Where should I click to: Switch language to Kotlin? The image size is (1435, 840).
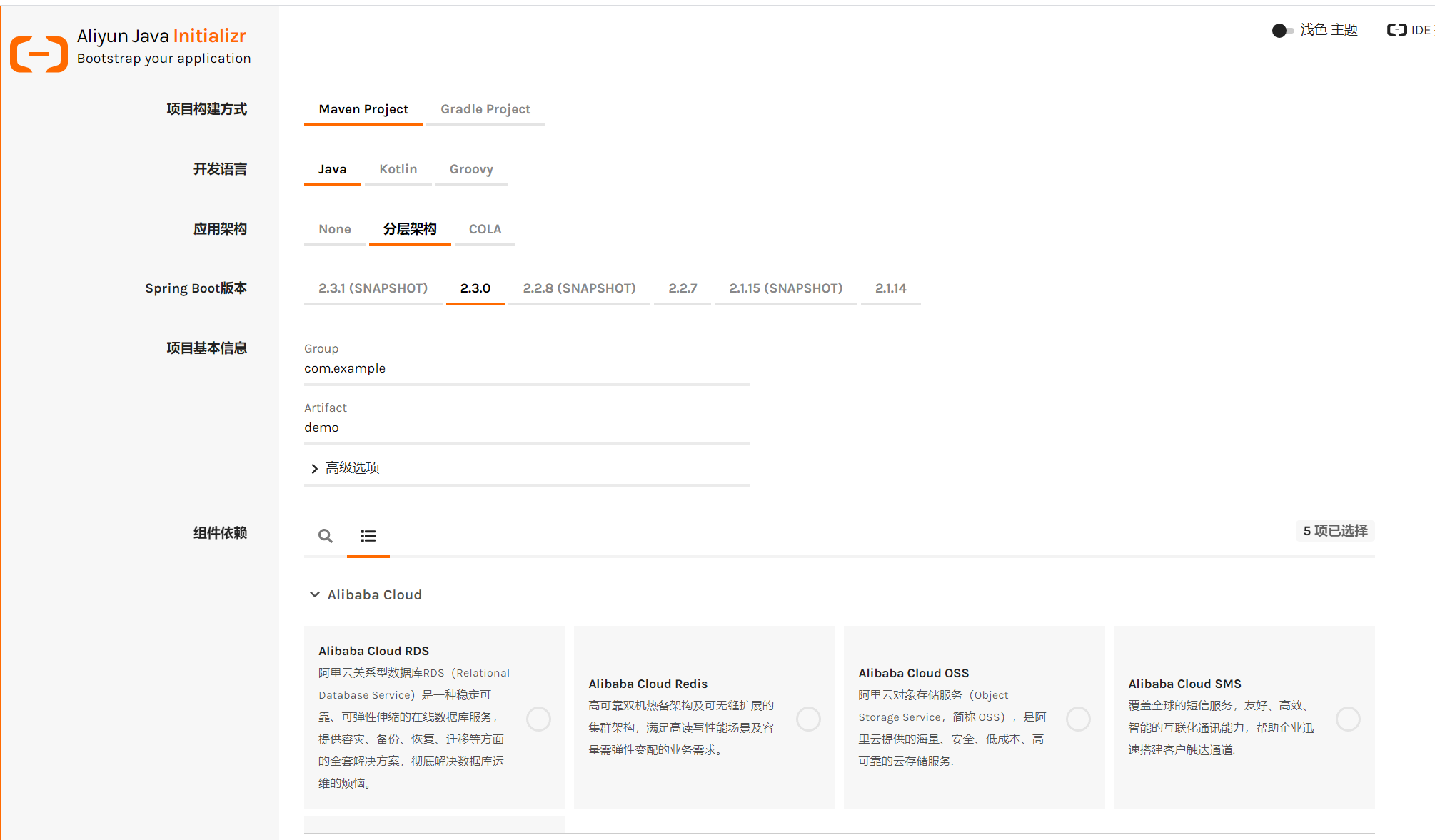click(398, 169)
